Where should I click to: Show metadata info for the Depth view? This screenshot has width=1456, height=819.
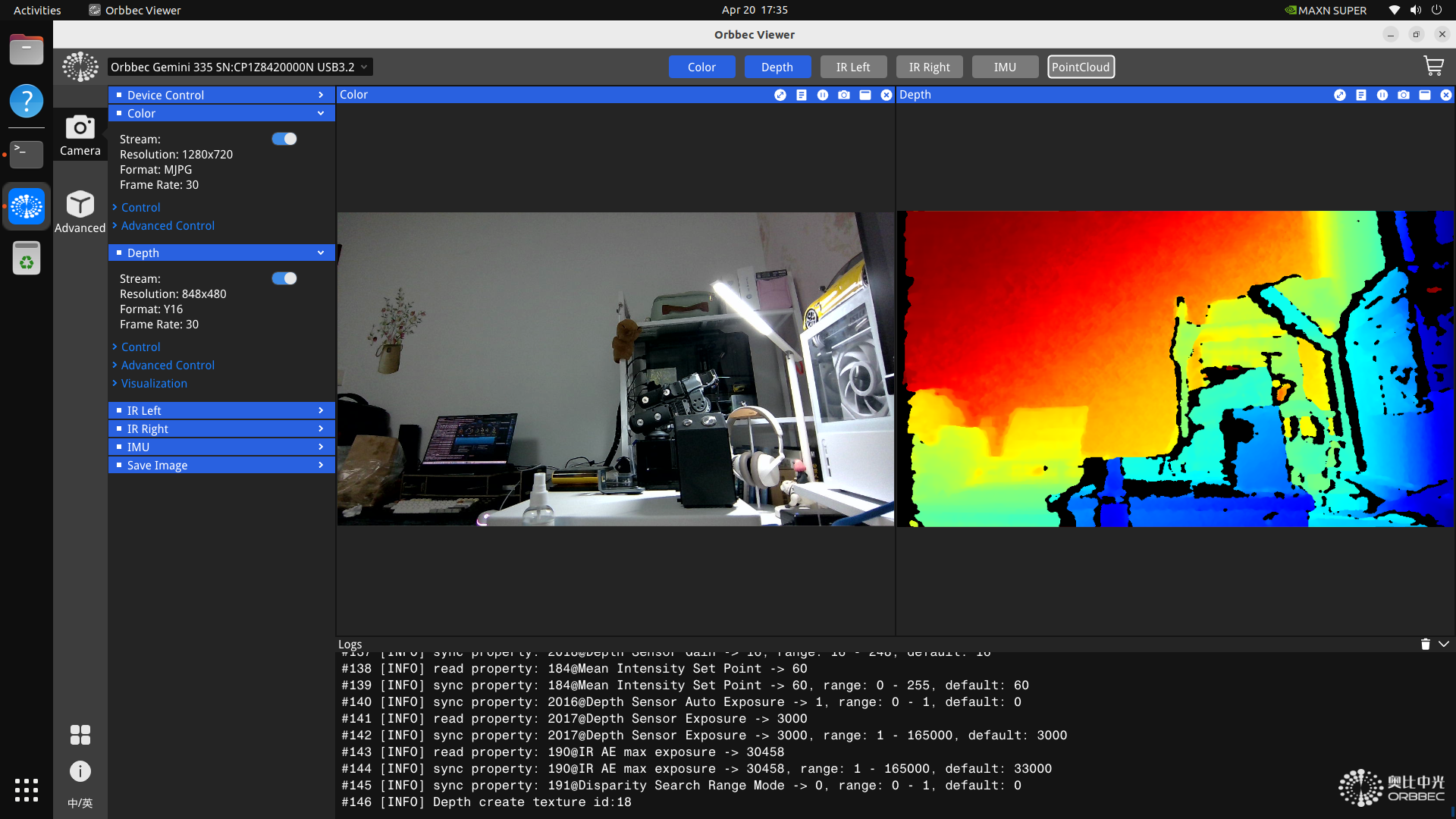click(1361, 95)
